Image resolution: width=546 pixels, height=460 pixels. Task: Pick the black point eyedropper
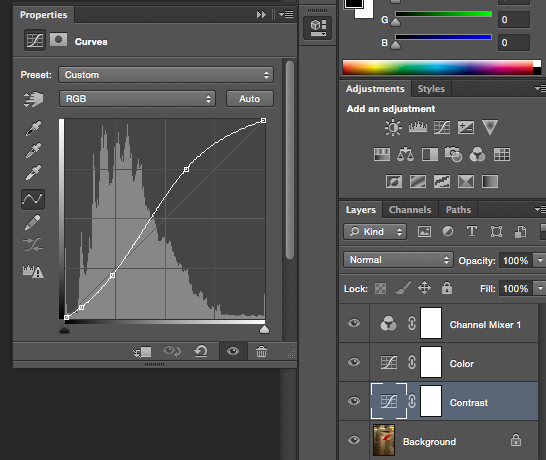33,128
